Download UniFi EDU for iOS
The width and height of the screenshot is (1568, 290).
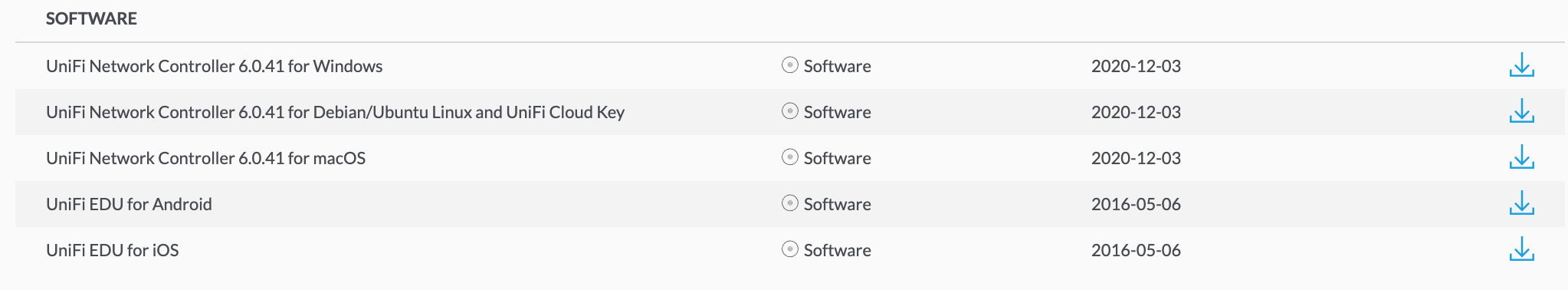click(x=1521, y=250)
